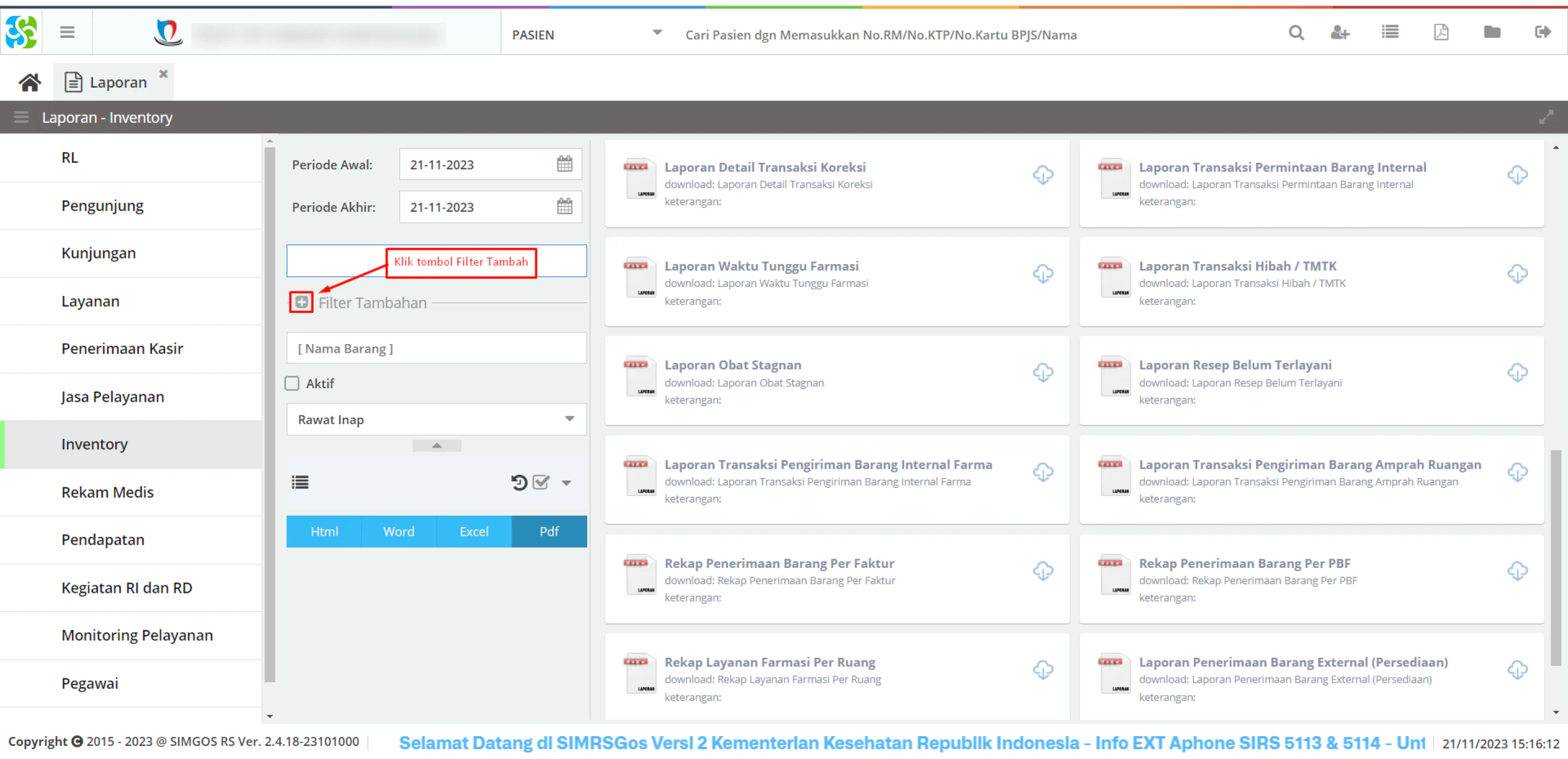The image size is (1568, 759).
Task: Click the history refresh icon above export buttons
Action: [519, 482]
